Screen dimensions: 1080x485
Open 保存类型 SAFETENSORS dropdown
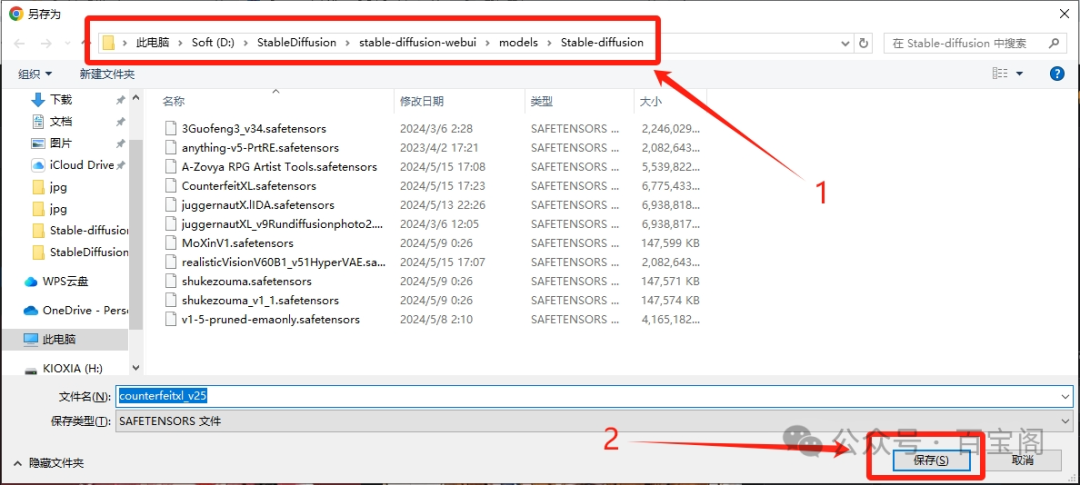pos(593,421)
